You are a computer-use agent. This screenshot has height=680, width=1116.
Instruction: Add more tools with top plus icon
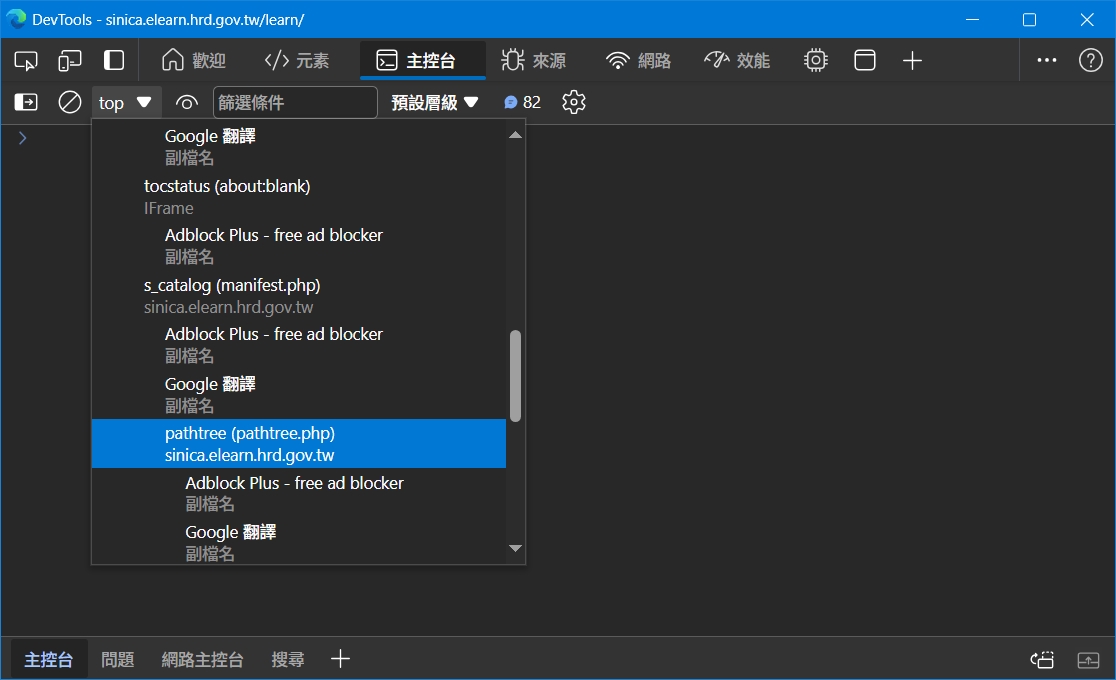[912, 61]
